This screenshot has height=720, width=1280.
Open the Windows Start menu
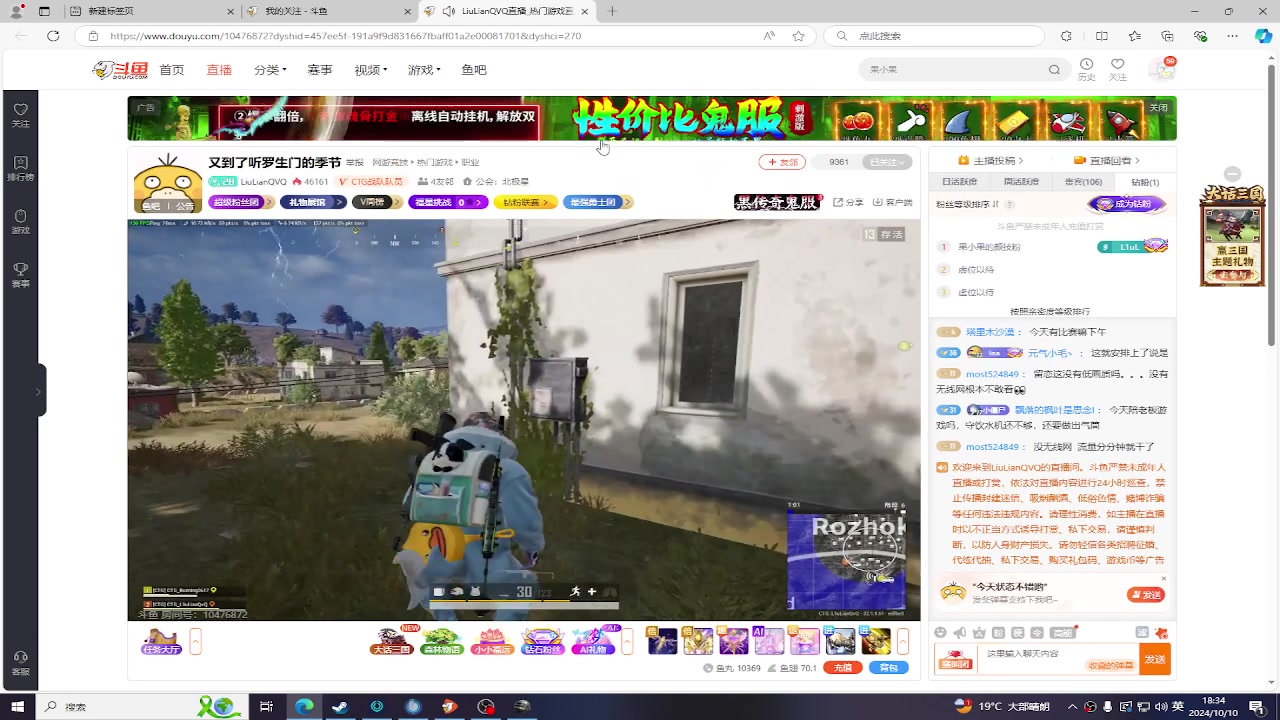[x=17, y=706]
